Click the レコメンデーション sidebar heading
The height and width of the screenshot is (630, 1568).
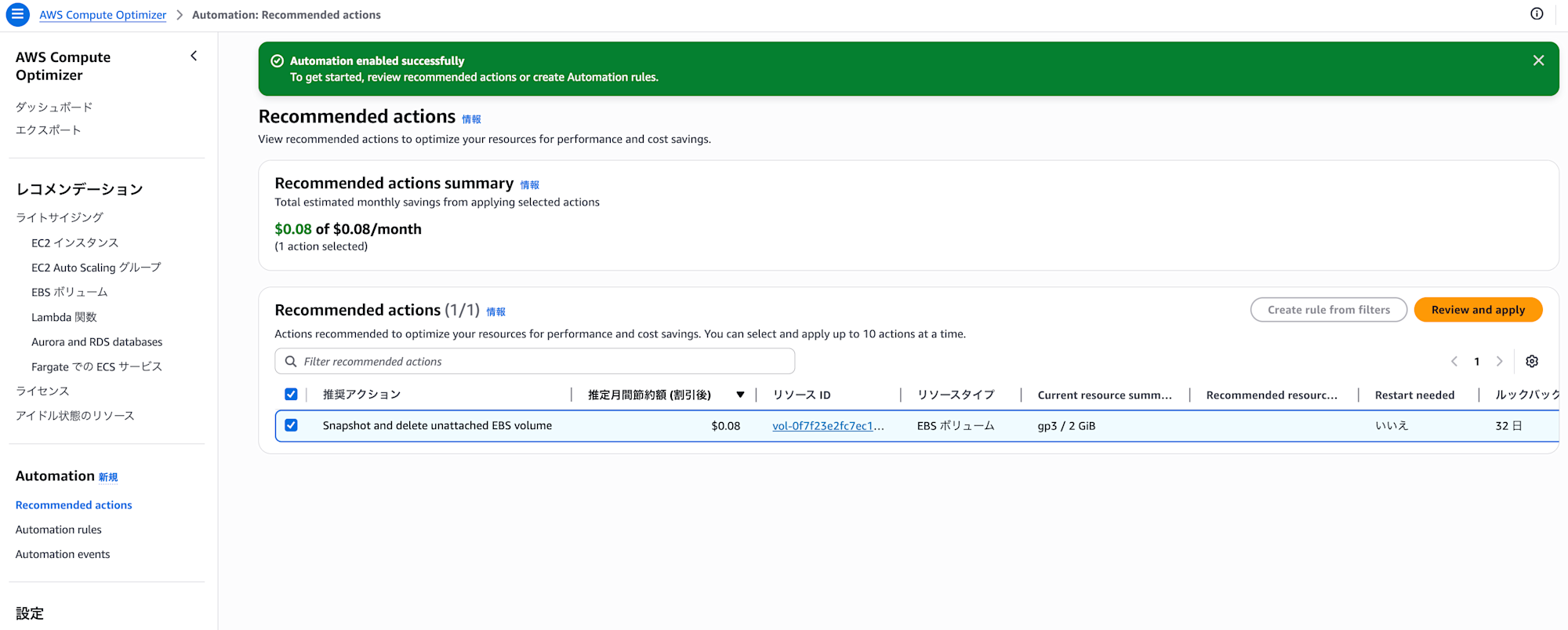(79, 189)
